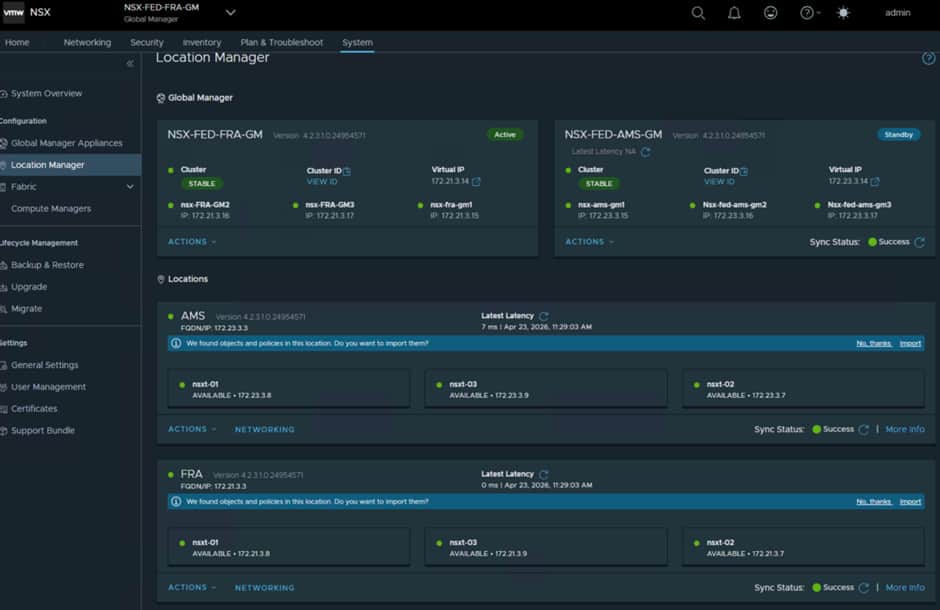Open the search magnifier in top bar

tap(698, 13)
